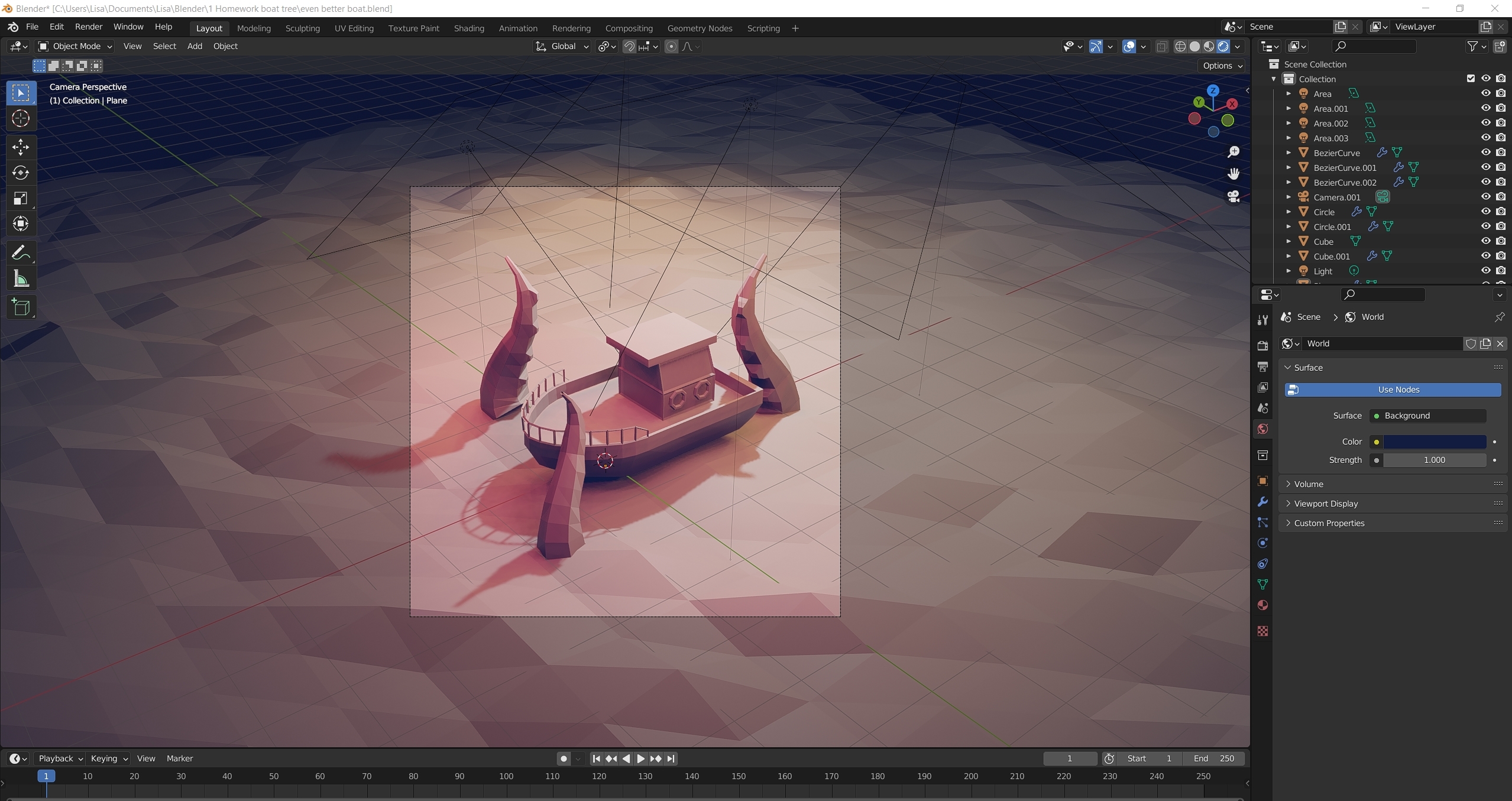
Task: Select the Rotate tool
Action: pyautogui.click(x=21, y=173)
